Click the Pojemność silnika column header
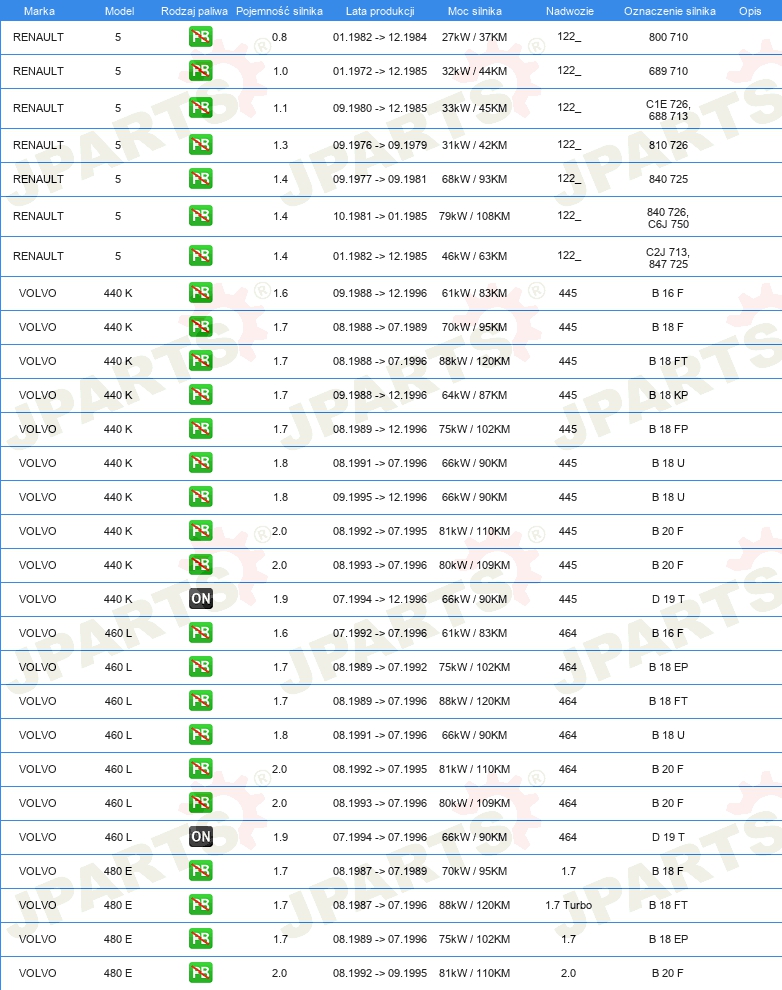This screenshot has width=782, height=990. point(280,11)
